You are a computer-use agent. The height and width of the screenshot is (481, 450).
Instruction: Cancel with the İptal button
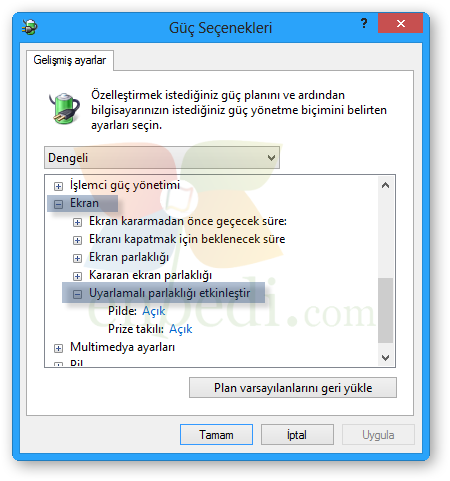[x=297, y=435]
